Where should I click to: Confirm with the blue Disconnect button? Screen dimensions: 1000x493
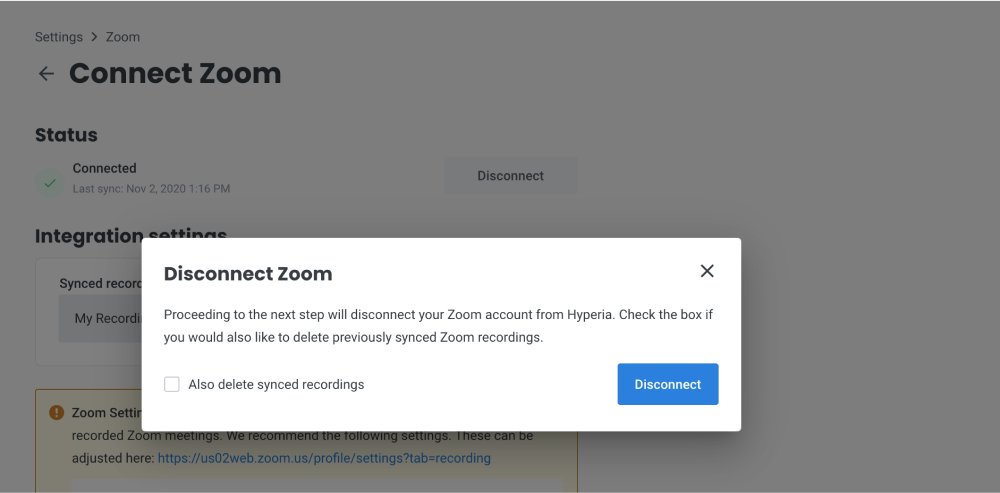(x=668, y=384)
